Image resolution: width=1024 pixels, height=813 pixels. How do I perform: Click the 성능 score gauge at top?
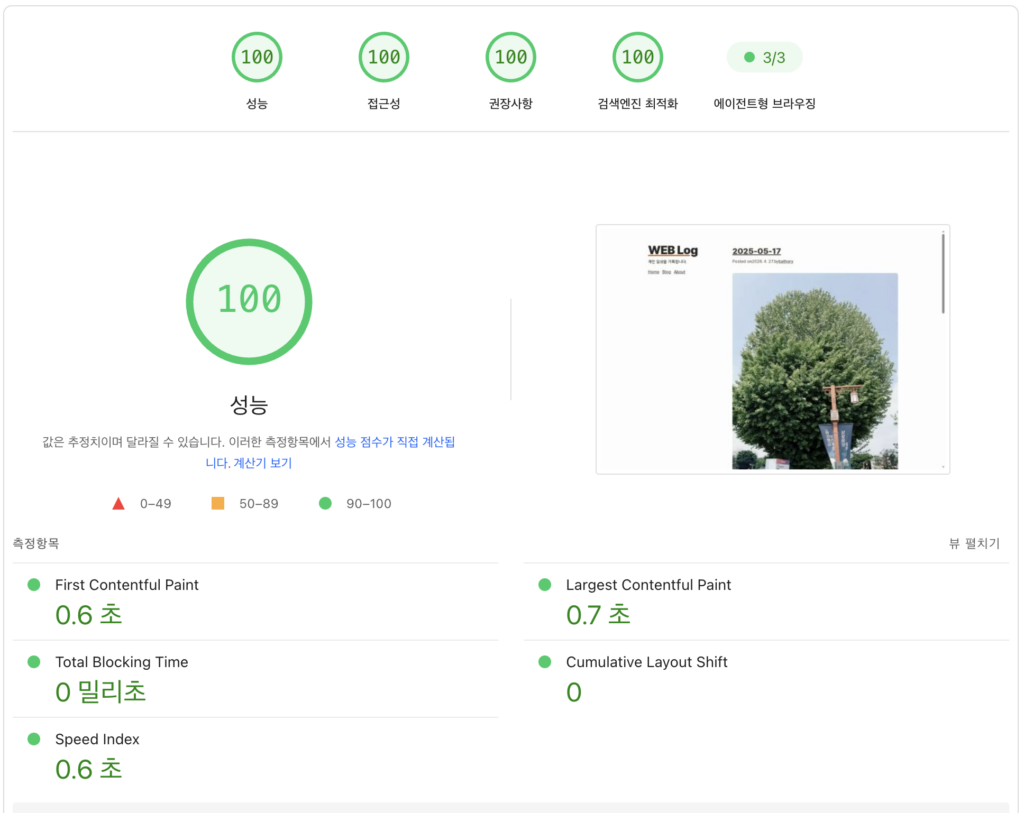257,57
